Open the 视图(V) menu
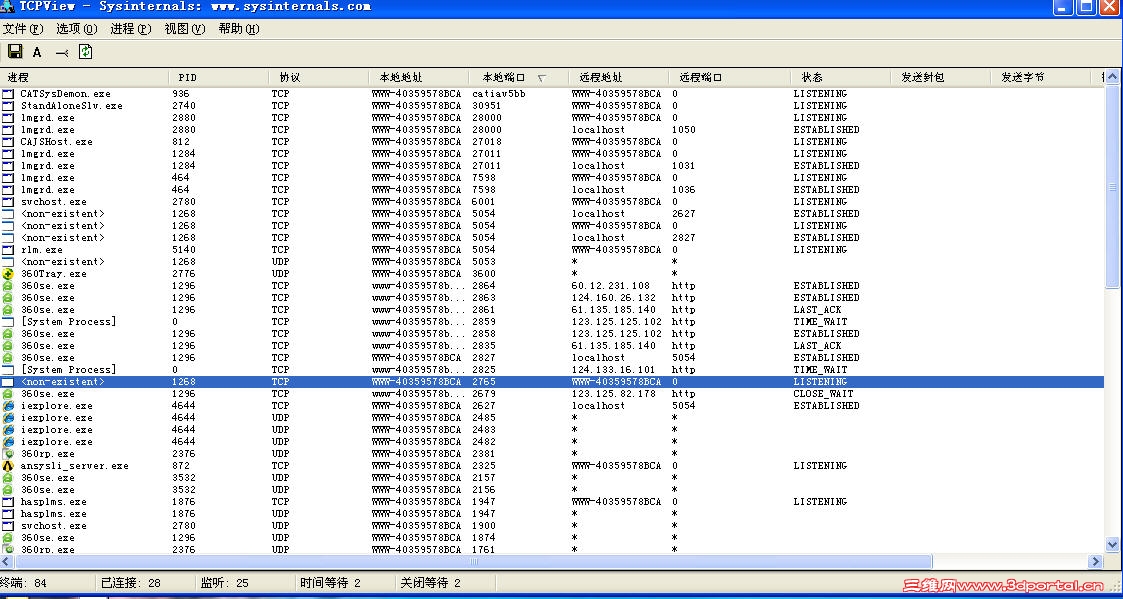Image resolution: width=1123 pixels, height=599 pixels. (x=185, y=29)
